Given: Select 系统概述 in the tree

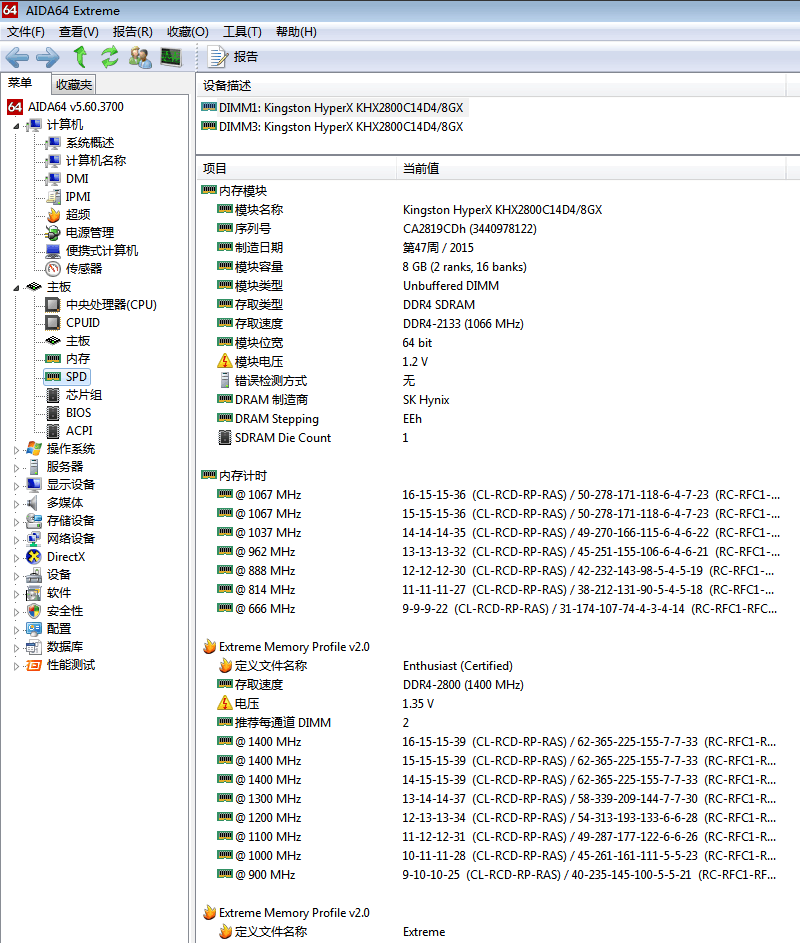Looking at the screenshot, I should [x=90, y=143].
